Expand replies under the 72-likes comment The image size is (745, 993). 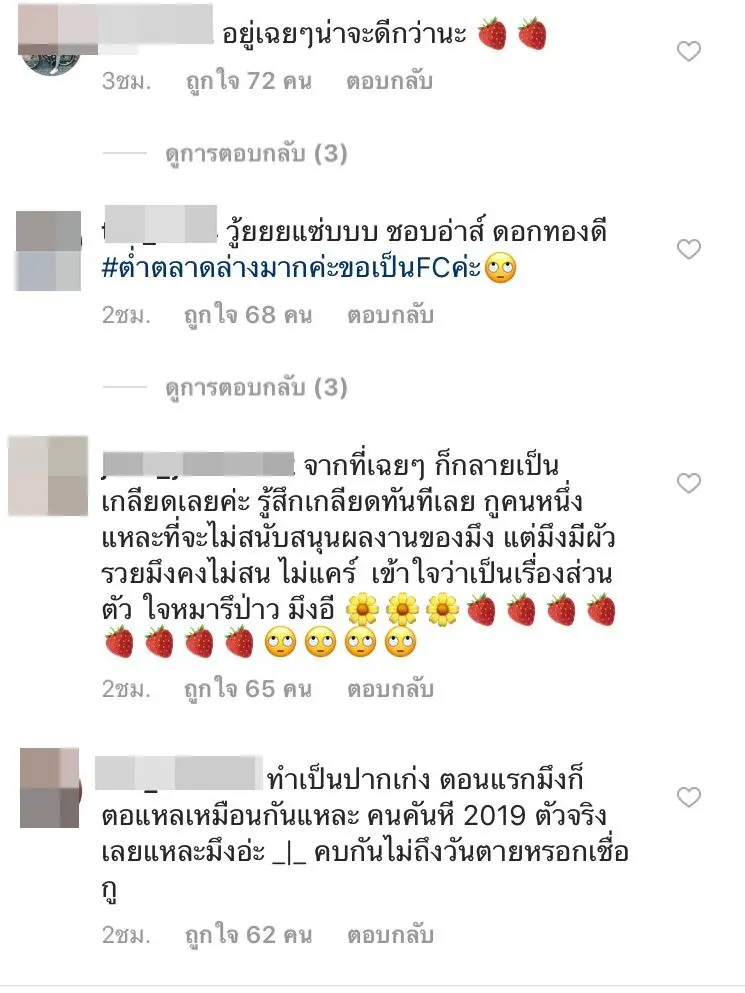tap(256, 154)
